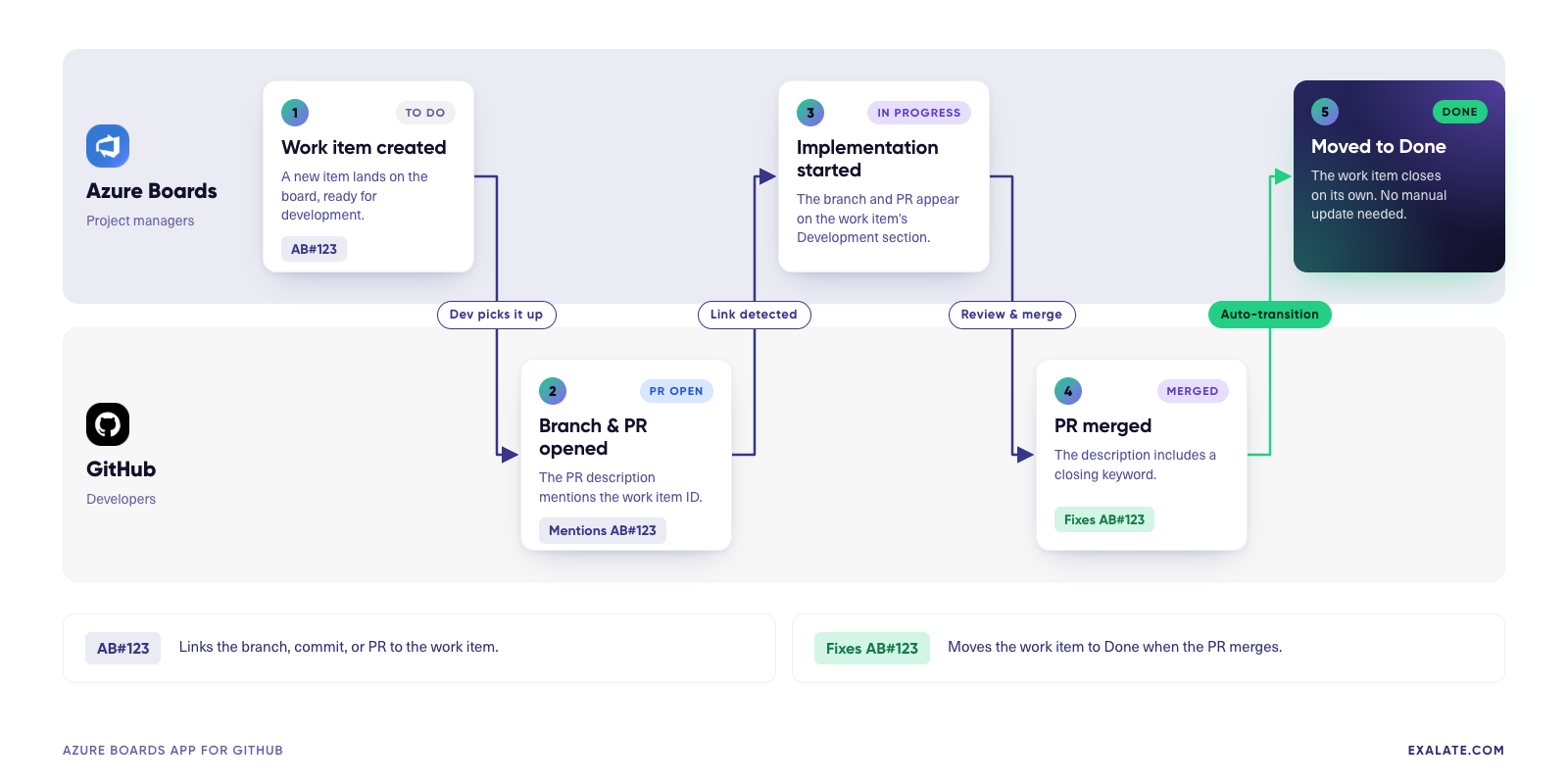Viewport: 1568px width, 784px height.
Task: Click the 'Branch & PR opened' heading
Action: 593,437
